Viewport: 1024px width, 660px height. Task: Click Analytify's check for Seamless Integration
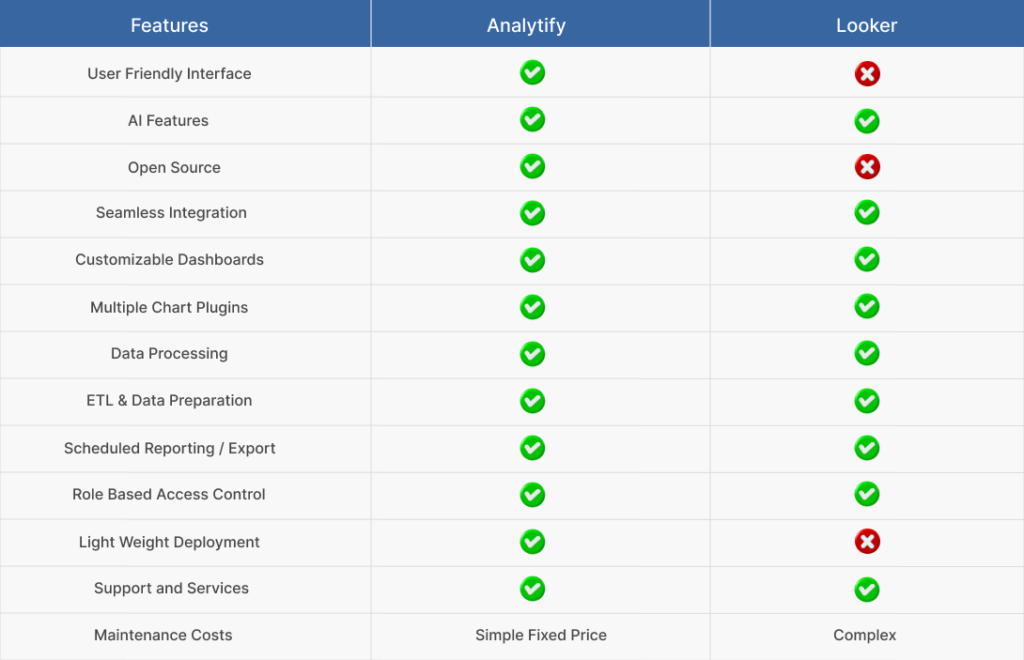coord(532,213)
